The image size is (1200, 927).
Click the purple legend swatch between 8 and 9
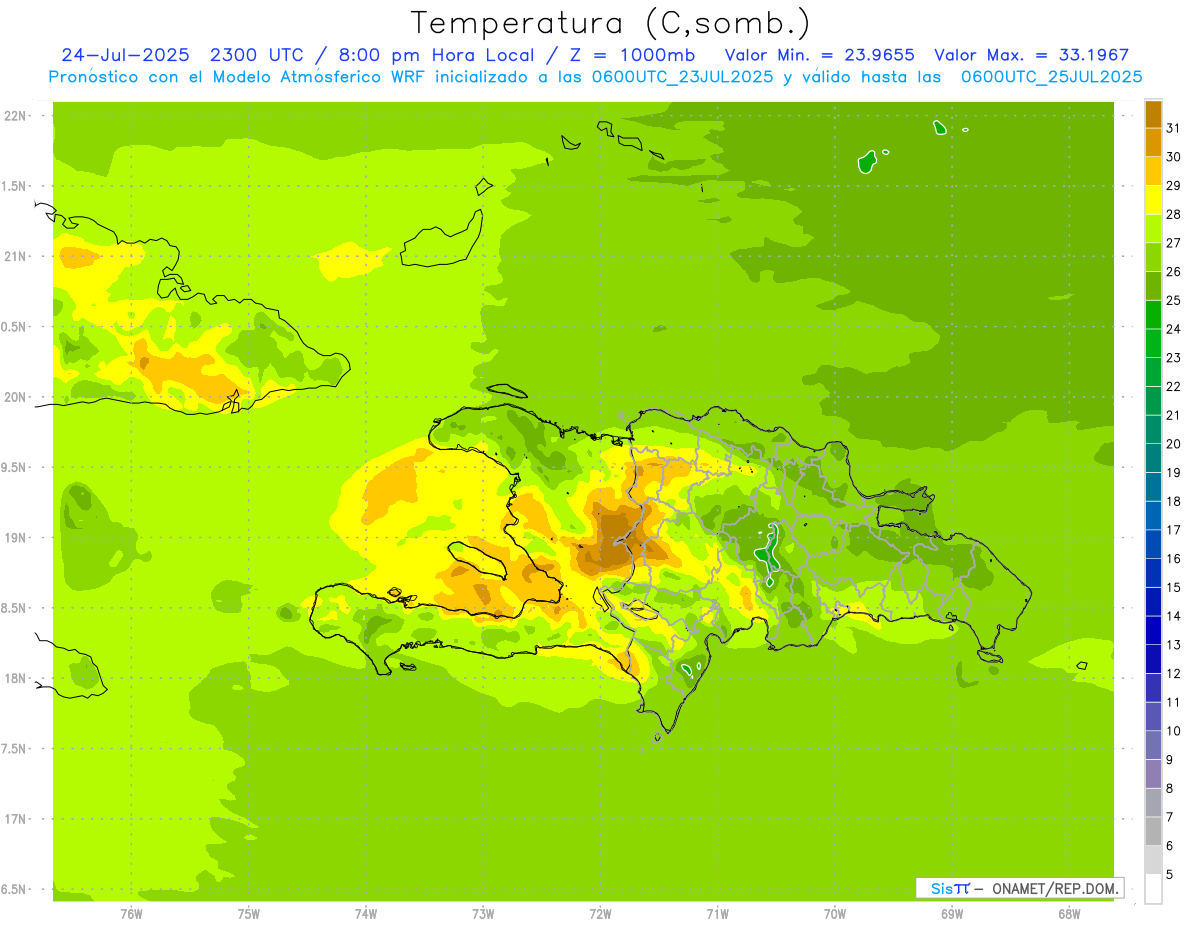coord(1153,773)
